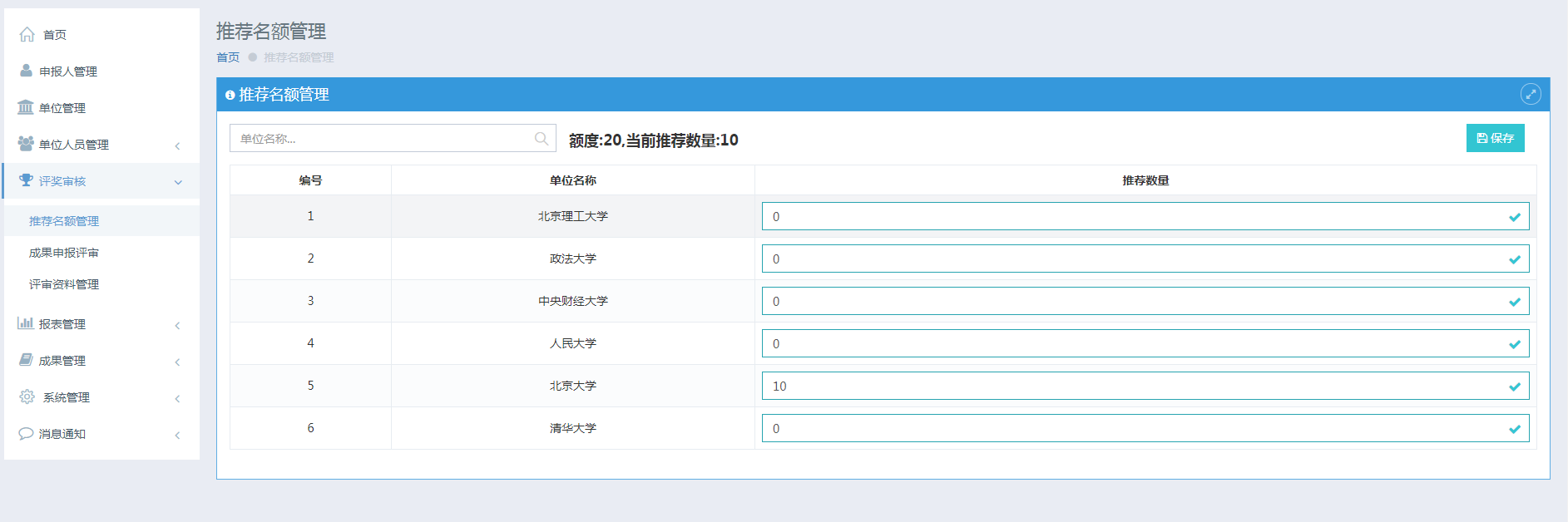Click the book icon beside 成果管理
Image resolution: width=1568 pixels, height=522 pixels.
(26, 360)
